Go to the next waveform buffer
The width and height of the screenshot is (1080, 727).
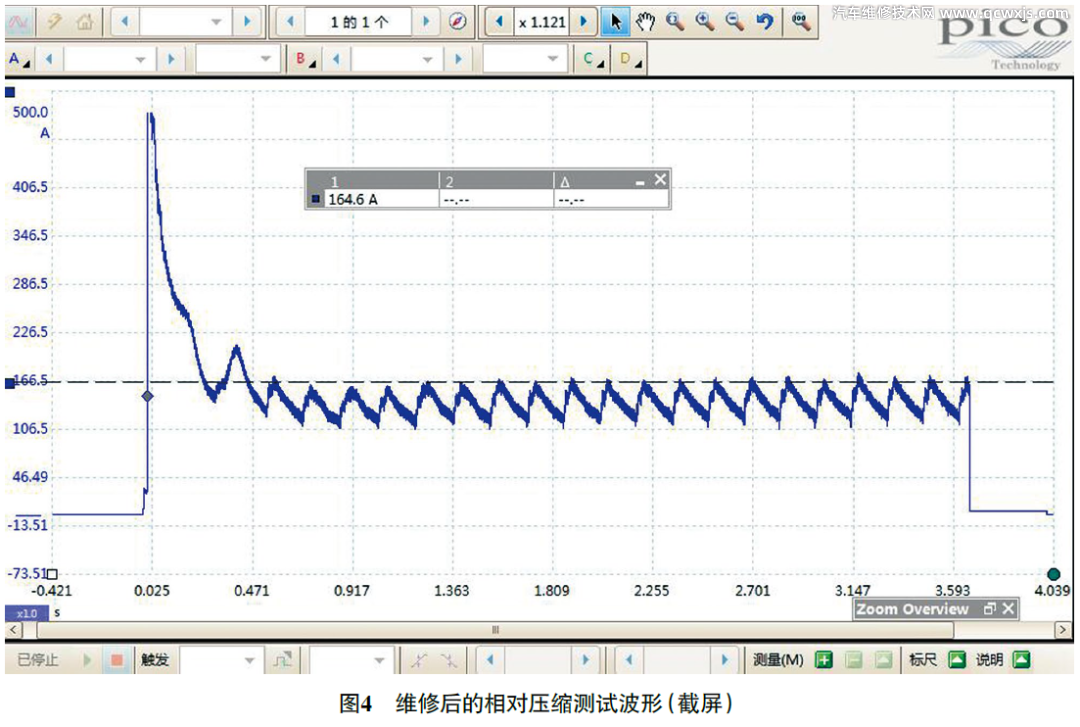coord(427,22)
